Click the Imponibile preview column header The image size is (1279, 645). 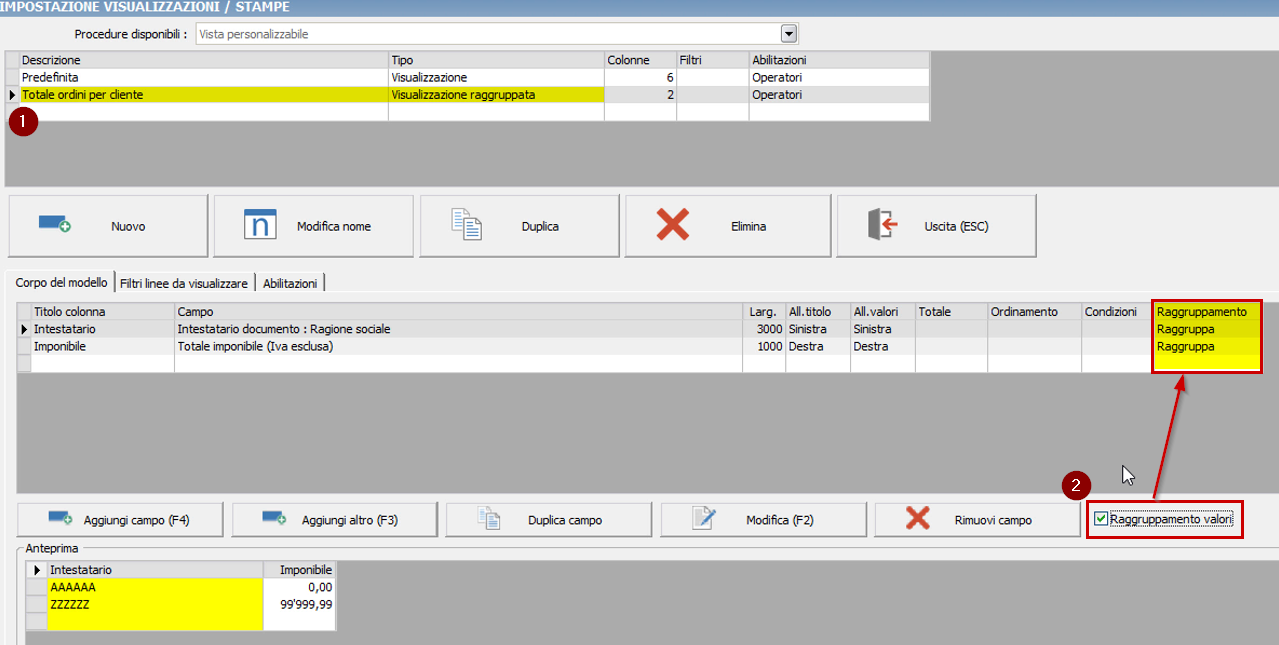tap(300, 570)
